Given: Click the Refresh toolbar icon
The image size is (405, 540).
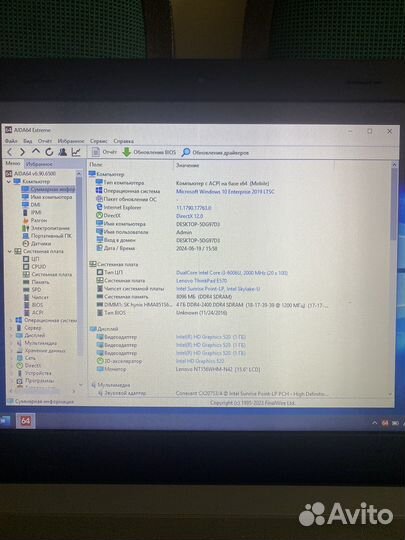Looking at the screenshot, I should pos(49,152).
